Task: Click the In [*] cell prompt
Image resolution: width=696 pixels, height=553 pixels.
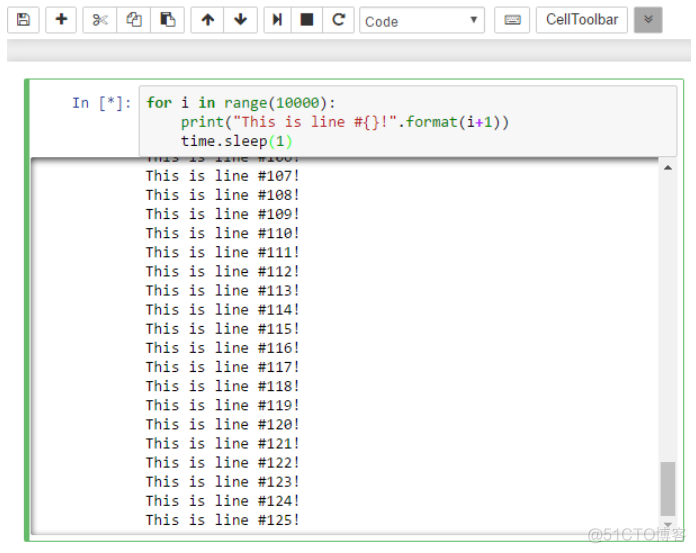Action: 102,103
